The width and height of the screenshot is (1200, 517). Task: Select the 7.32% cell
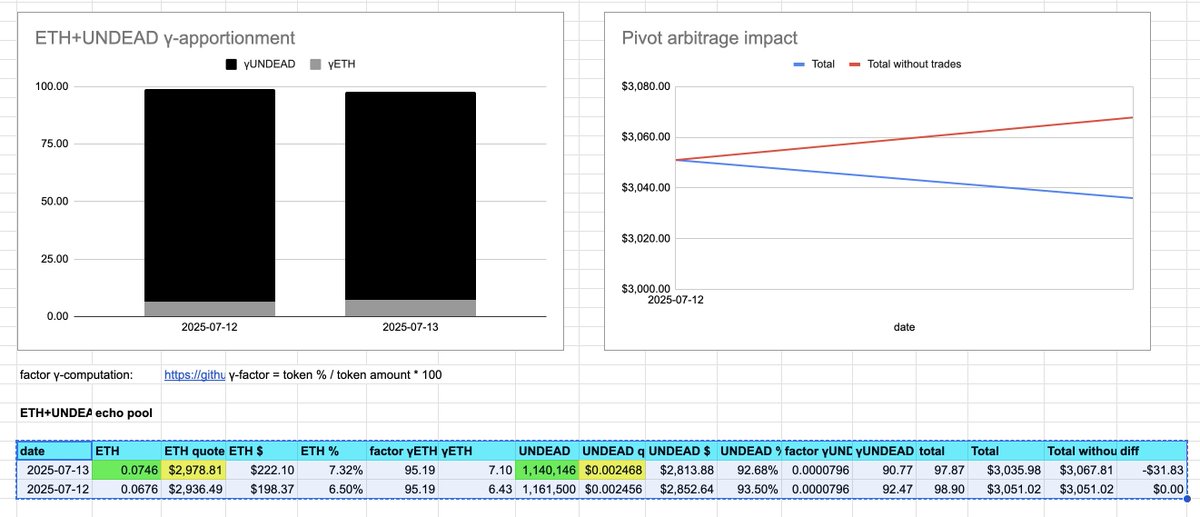click(333, 471)
